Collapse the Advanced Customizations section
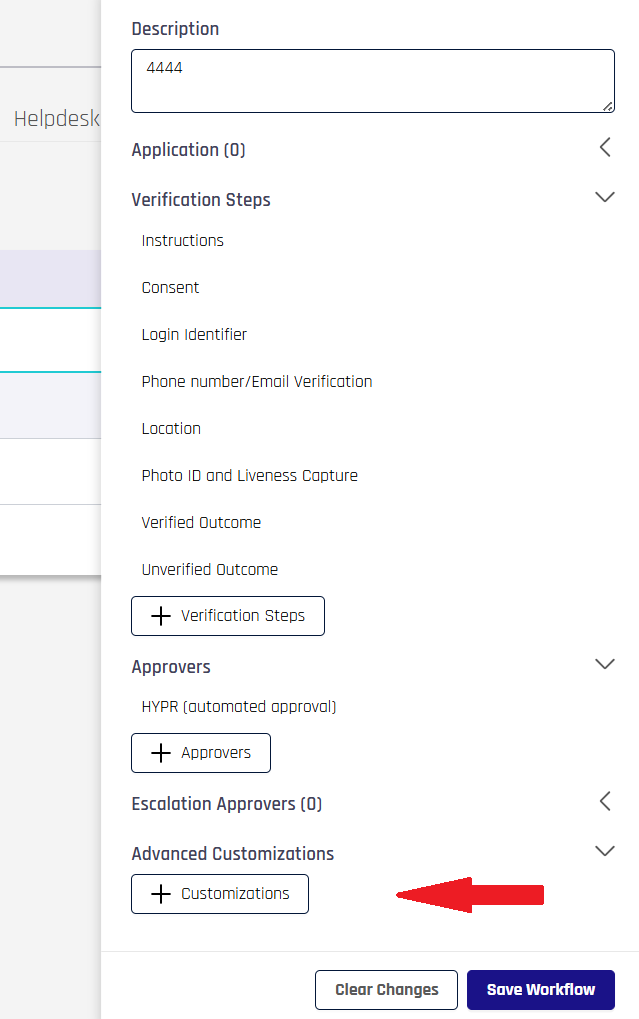 pos(604,851)
